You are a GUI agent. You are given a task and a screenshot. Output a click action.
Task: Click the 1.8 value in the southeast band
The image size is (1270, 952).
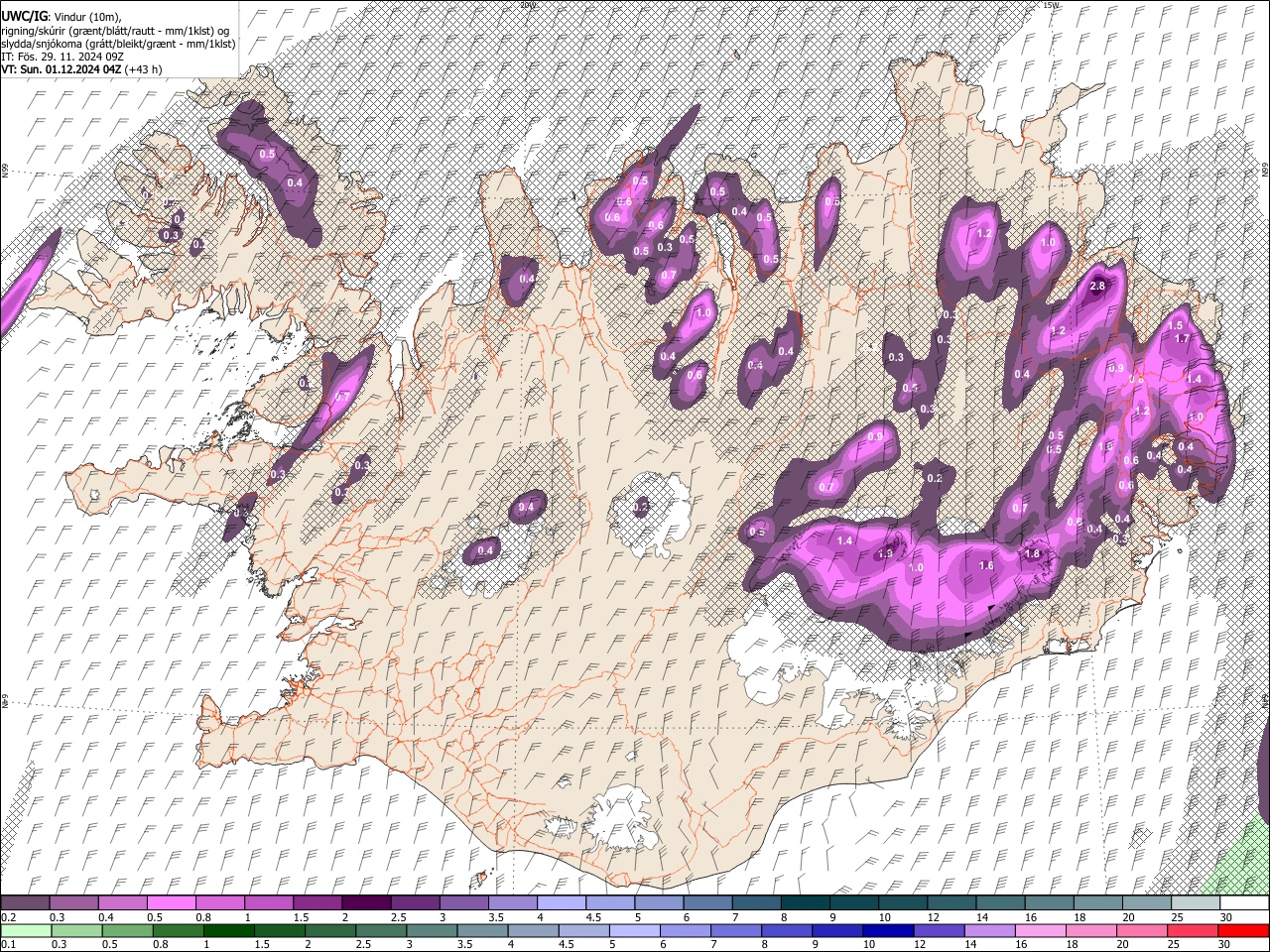[x=1032, y=554]
